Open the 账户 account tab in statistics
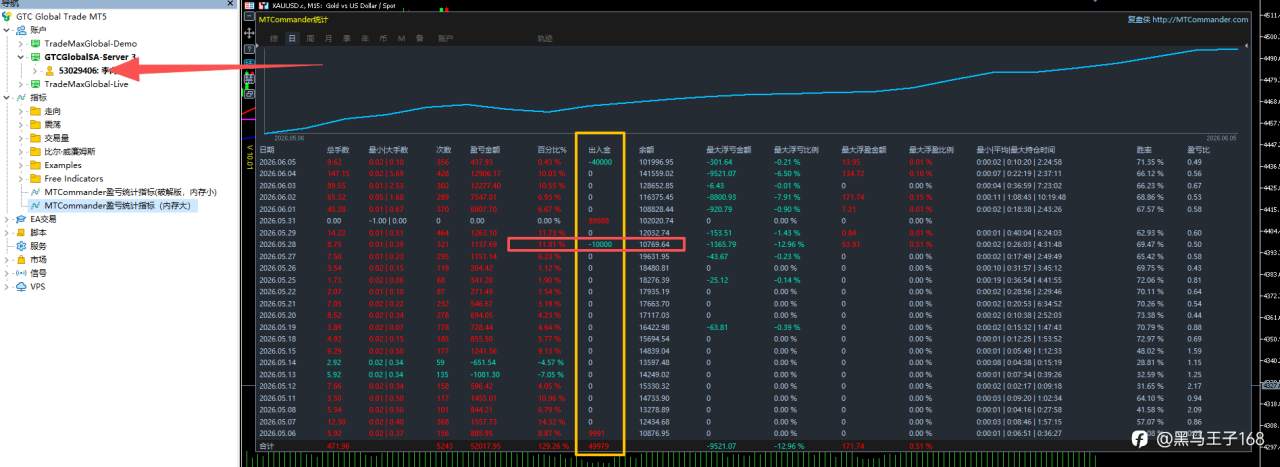The width and height of the screenshot is (1280, 467). [445, 38]
